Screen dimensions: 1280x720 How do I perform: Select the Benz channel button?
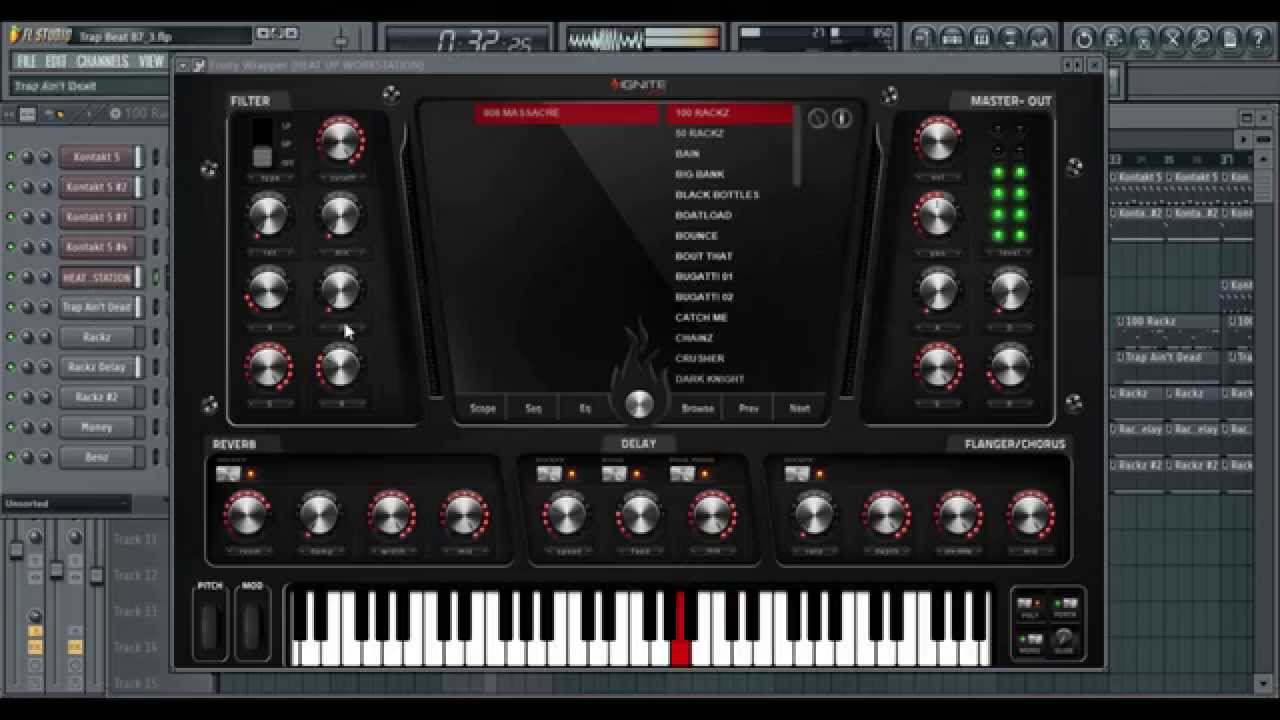coord(96,457)
